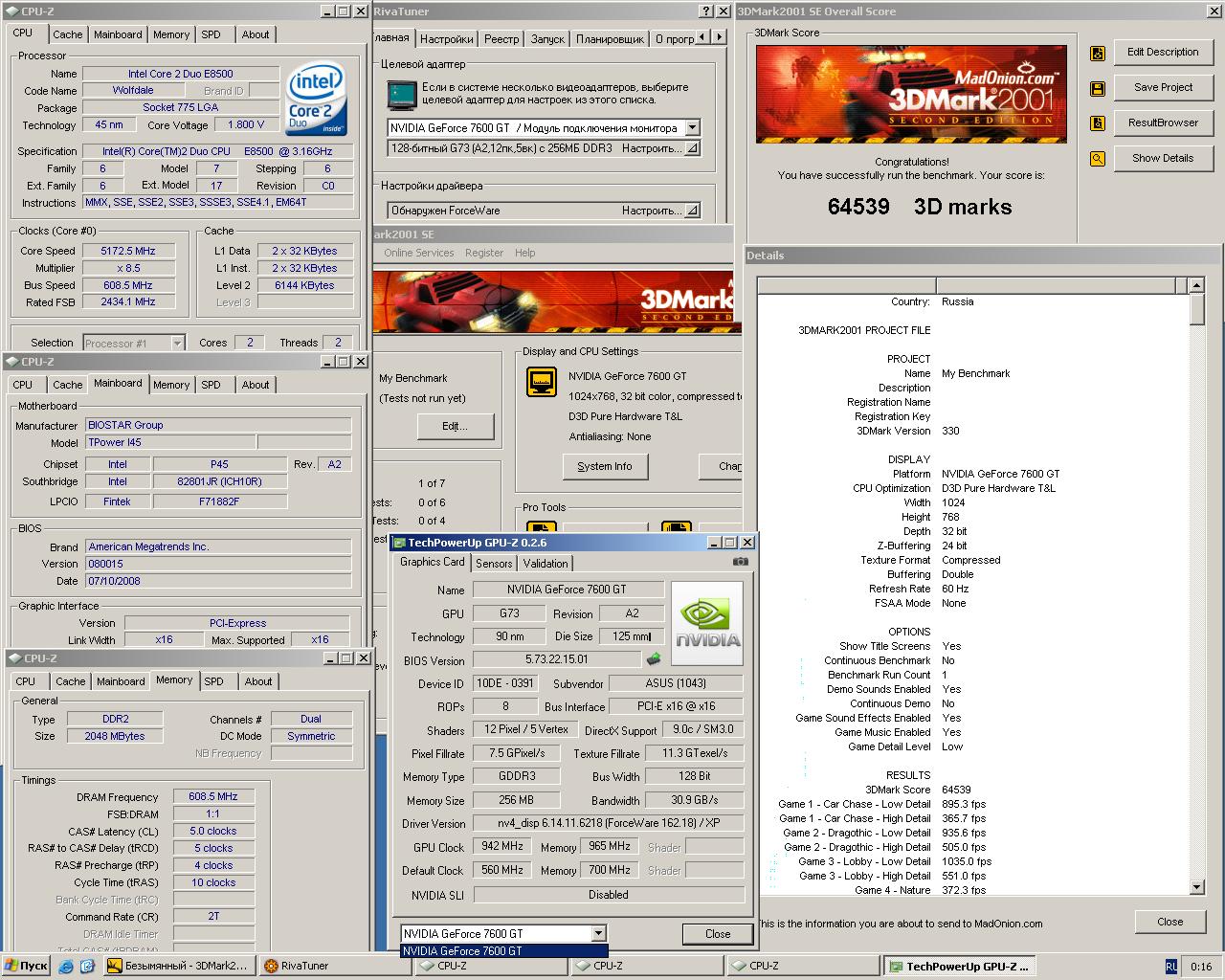Click the magnifier icon beside Show Details
This screenshot has width=1225, height=980.
(x=1098, y=159)
